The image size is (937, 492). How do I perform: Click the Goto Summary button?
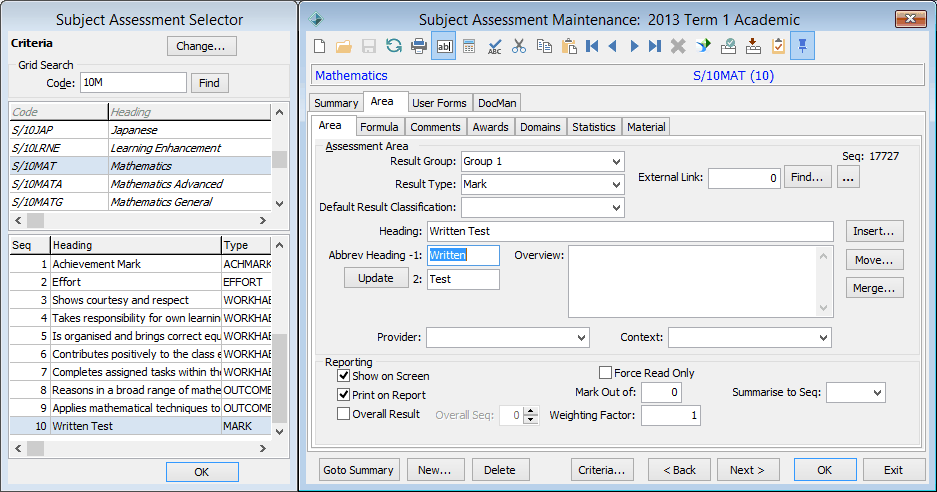click(359, 470)
